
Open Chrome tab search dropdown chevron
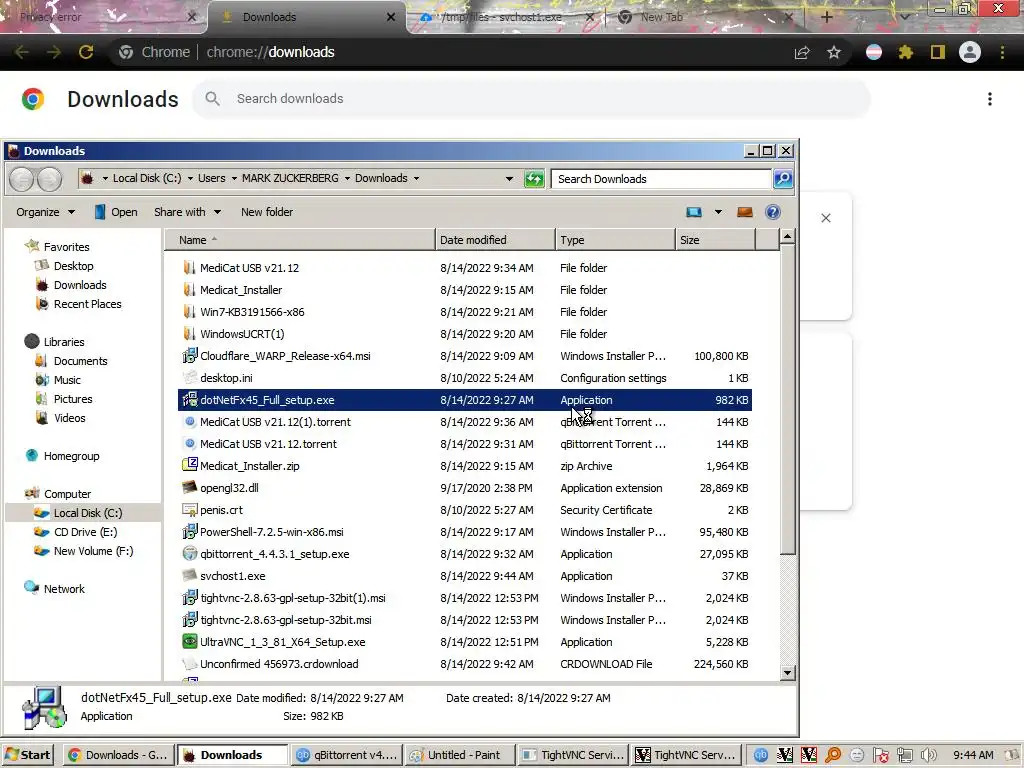coord(904,17)
